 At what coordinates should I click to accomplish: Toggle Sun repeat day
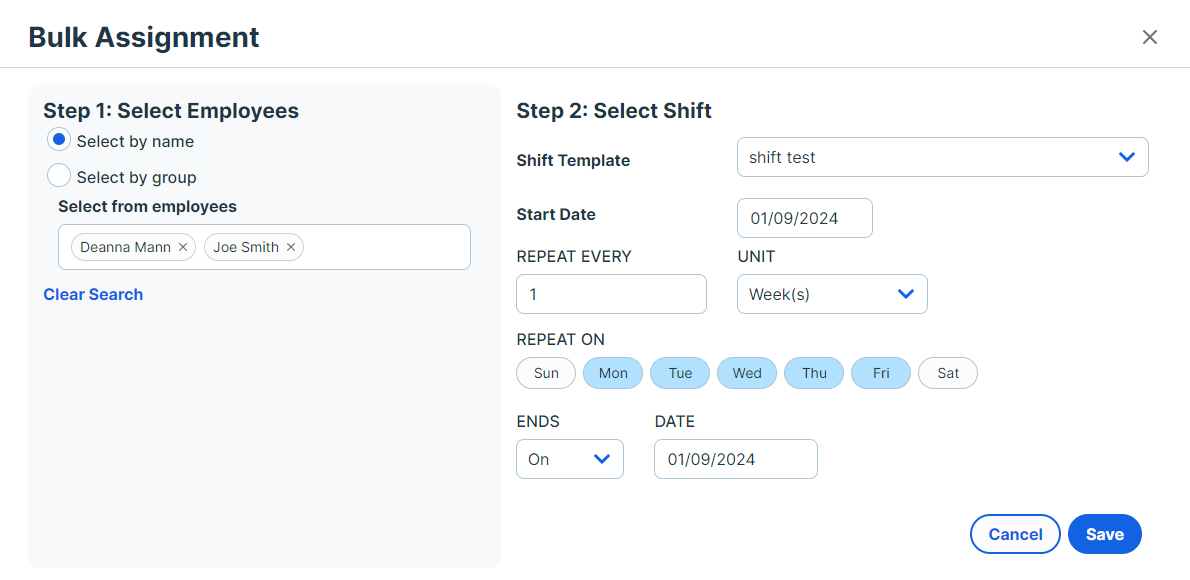coord(546,374)
